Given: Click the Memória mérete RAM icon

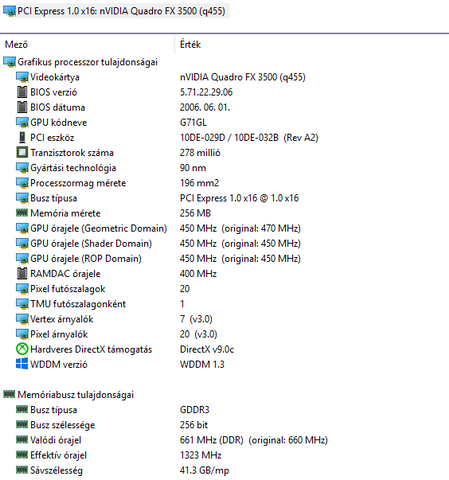Looking at the screenshot, I should [x=22, y=212].
